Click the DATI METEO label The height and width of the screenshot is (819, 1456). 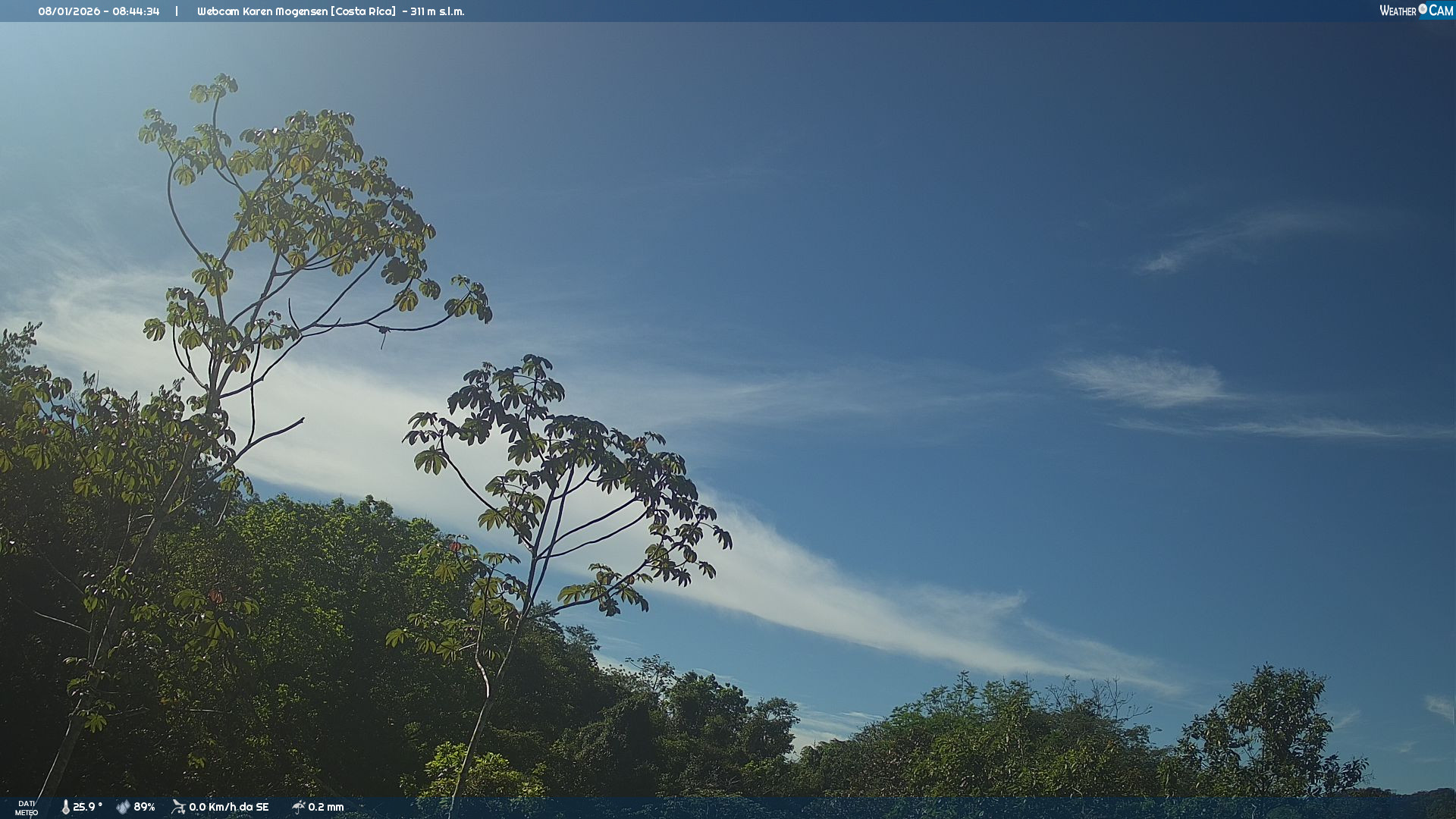tap(27, 808)
